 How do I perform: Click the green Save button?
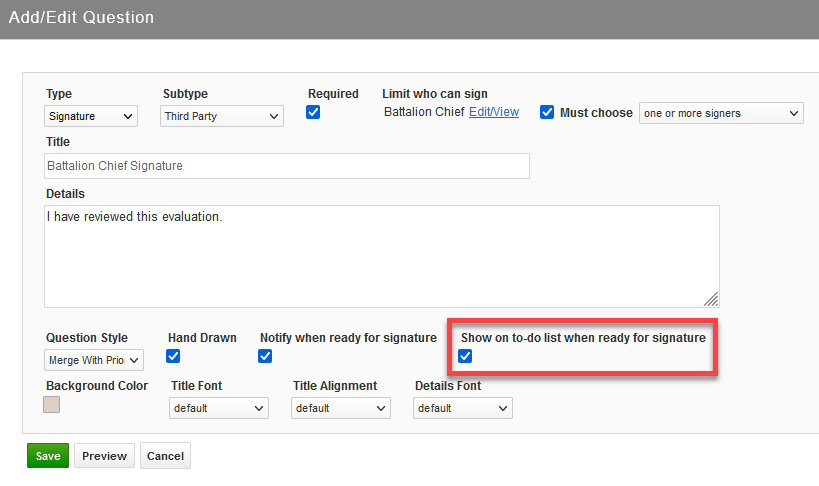(x=48, y=456)
